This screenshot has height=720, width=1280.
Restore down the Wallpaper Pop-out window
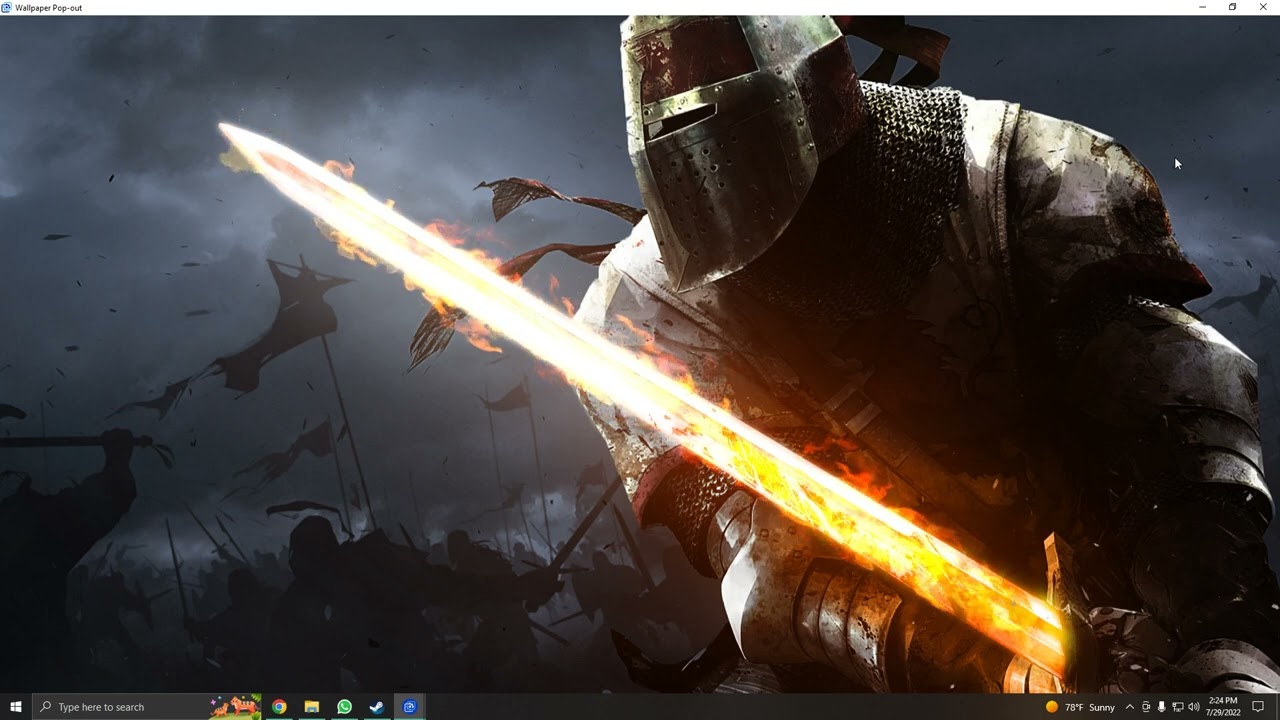pos(1232,7)
